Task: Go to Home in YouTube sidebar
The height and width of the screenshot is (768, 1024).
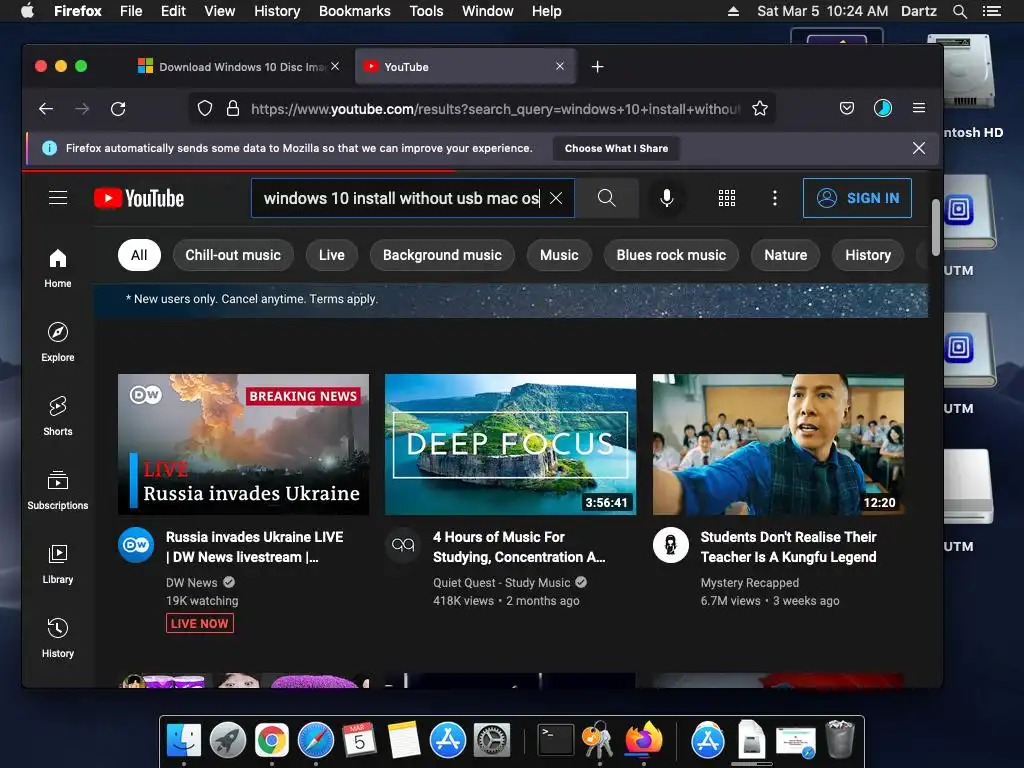Action: click(x=57, y=268)
